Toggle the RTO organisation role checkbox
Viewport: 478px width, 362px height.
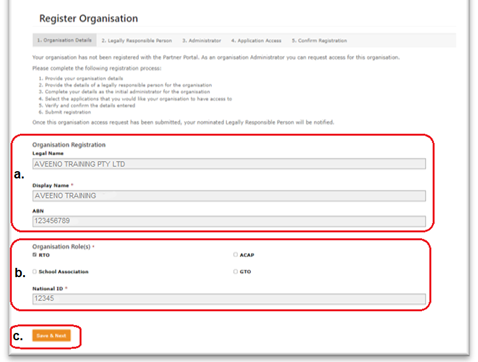point(34,255)
